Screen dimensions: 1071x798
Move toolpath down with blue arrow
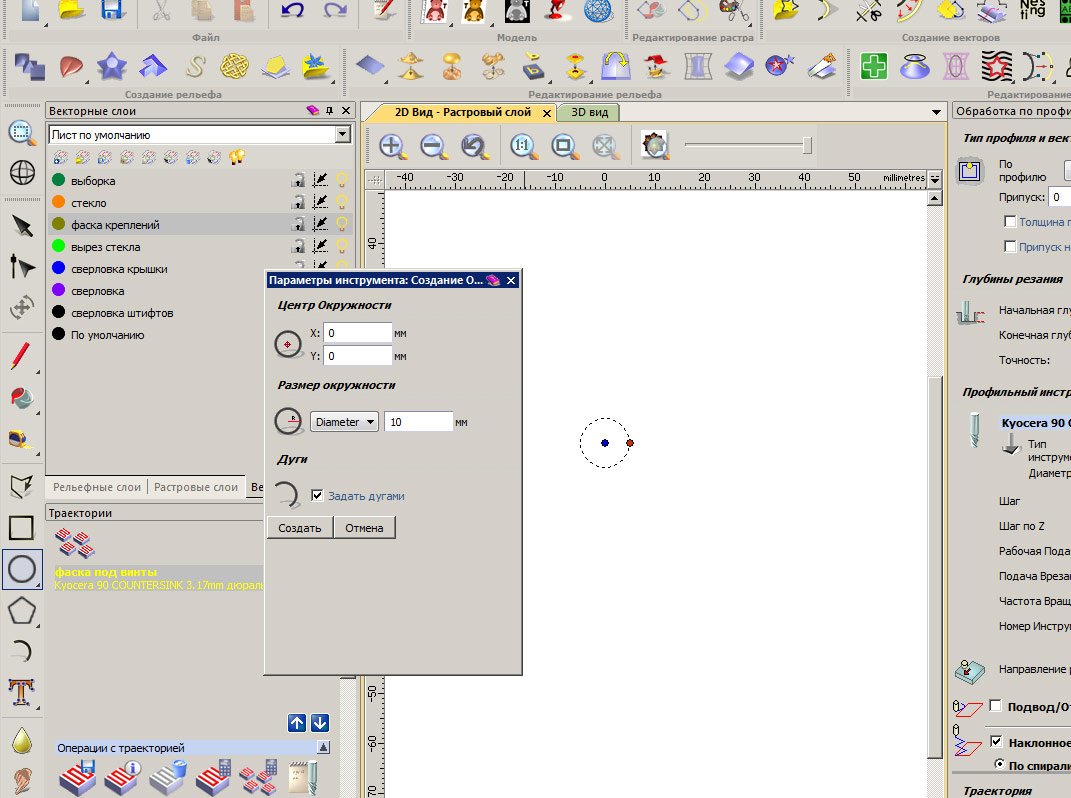click(x=320, y=723)
